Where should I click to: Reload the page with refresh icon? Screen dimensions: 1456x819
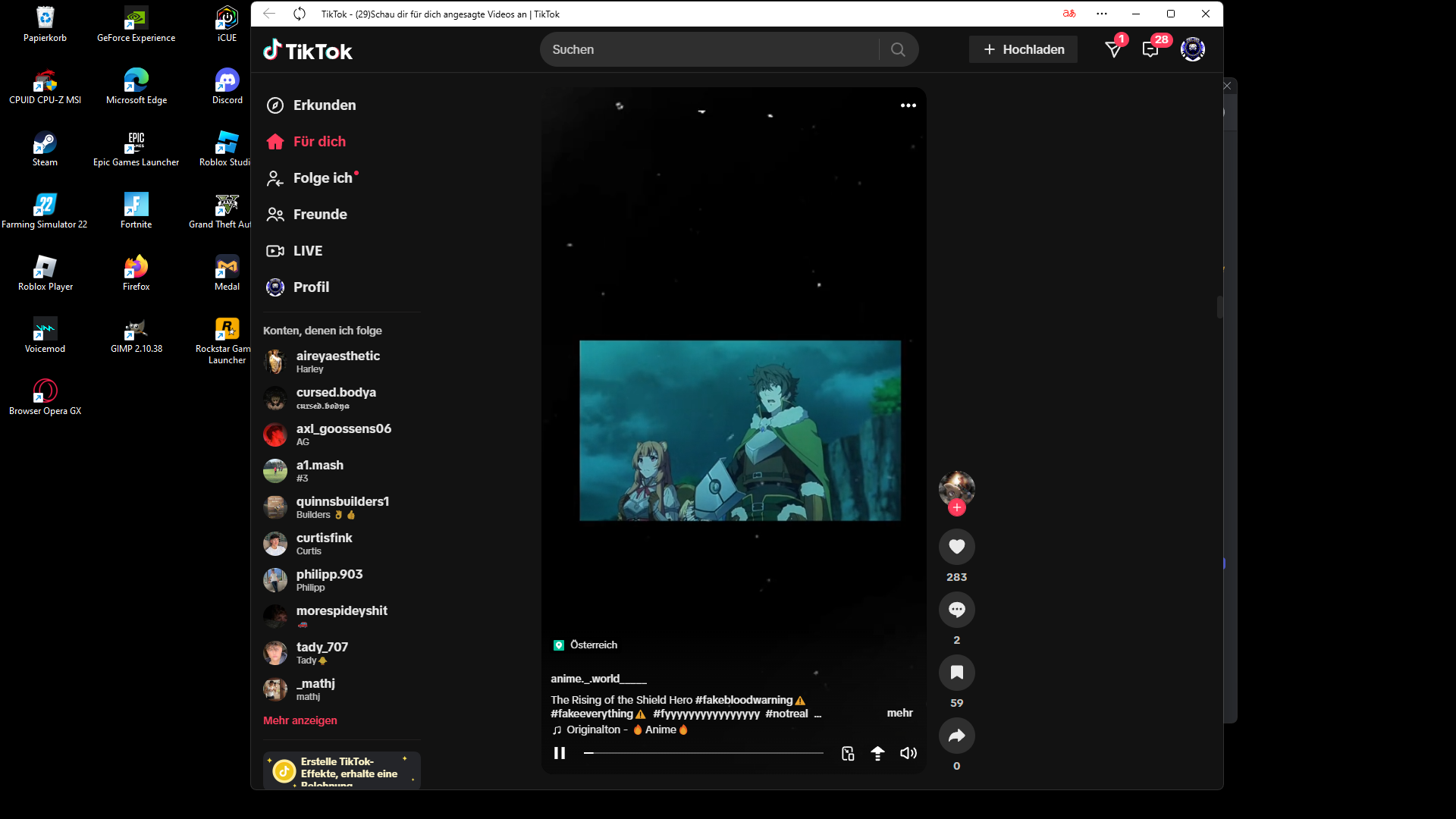(x=300, y=14)
